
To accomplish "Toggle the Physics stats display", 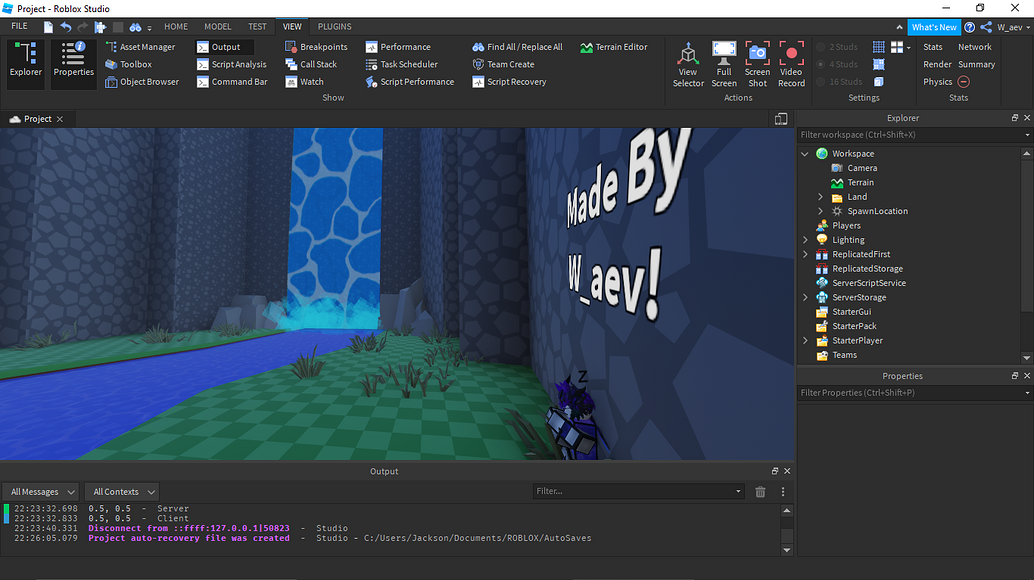I will pyautogui.click(x=938, y=81).
